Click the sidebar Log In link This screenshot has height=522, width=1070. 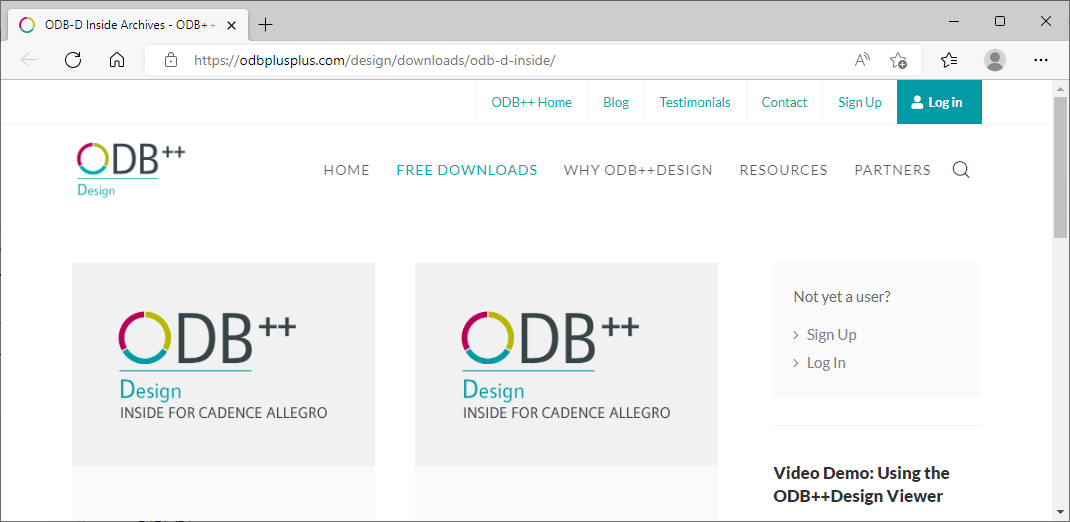826,363
